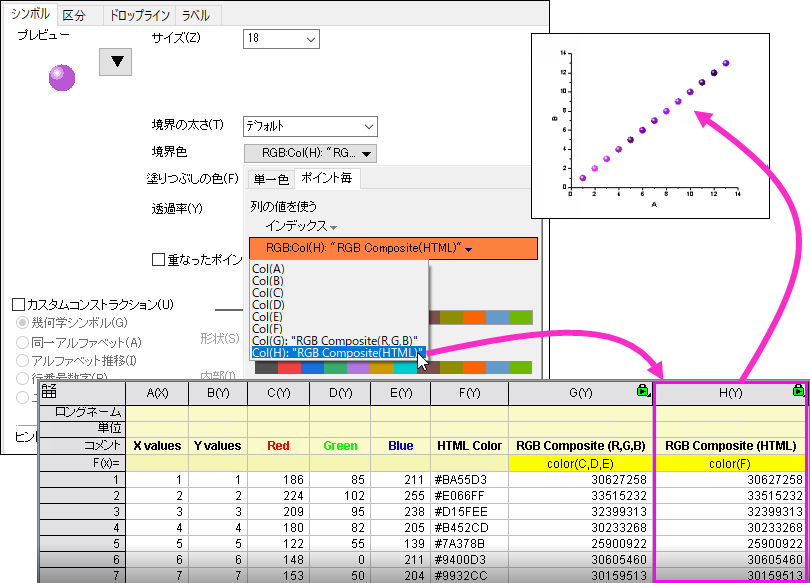Switch to the ラベル tab

pyautogui.click(x=195, y=15)
